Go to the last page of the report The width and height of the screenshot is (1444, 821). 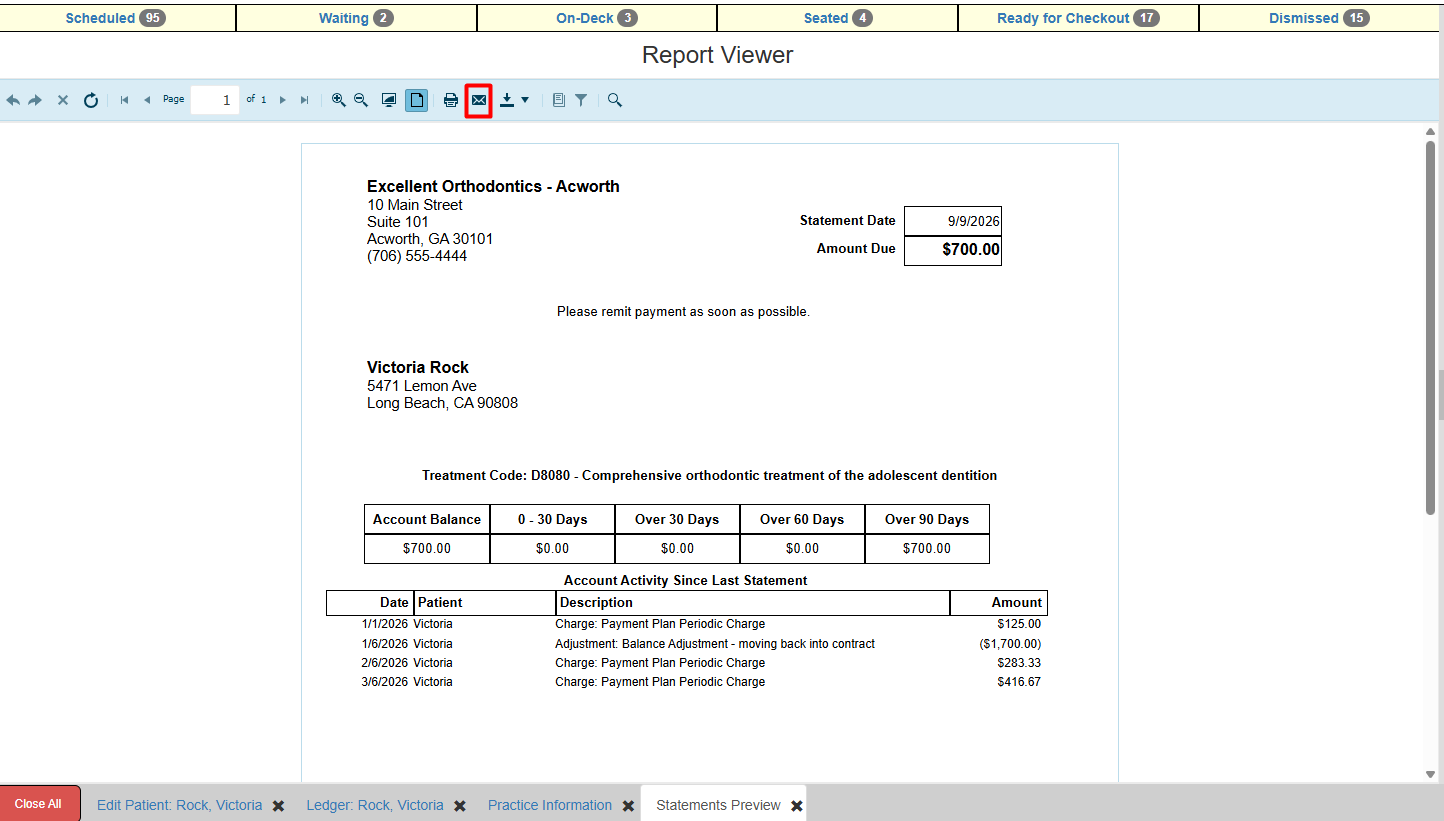305,100
